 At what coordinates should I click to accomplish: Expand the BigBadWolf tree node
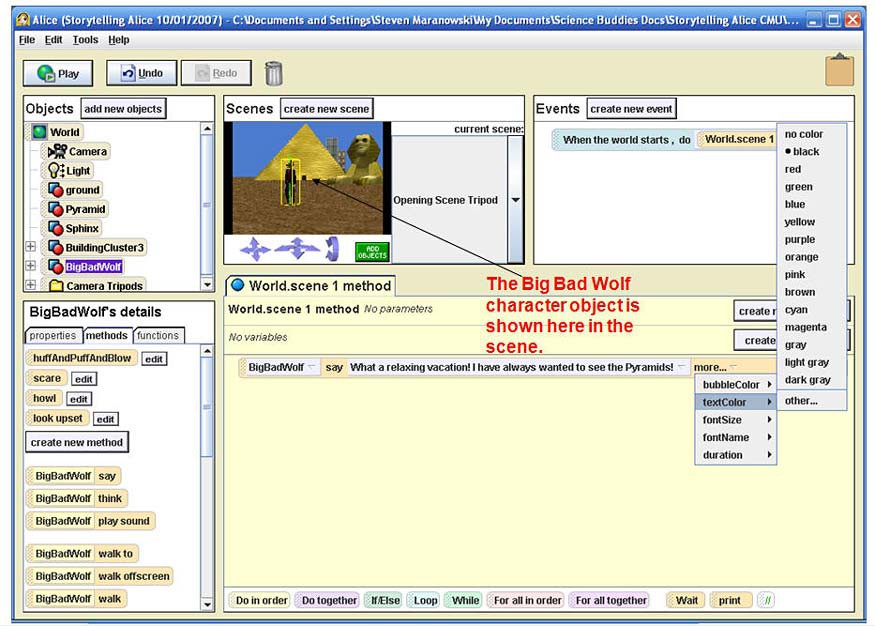pyautogui.click(x=31, y=266)
